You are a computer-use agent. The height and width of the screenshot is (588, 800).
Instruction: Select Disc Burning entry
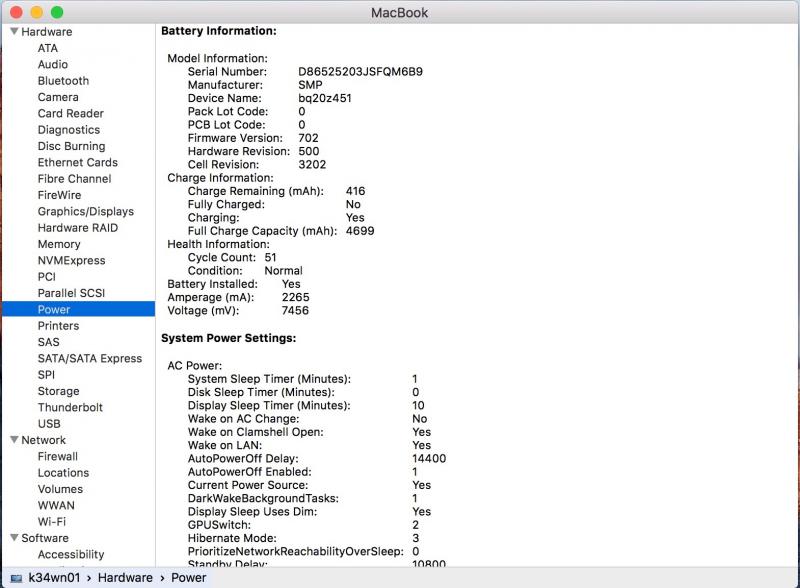71,146
